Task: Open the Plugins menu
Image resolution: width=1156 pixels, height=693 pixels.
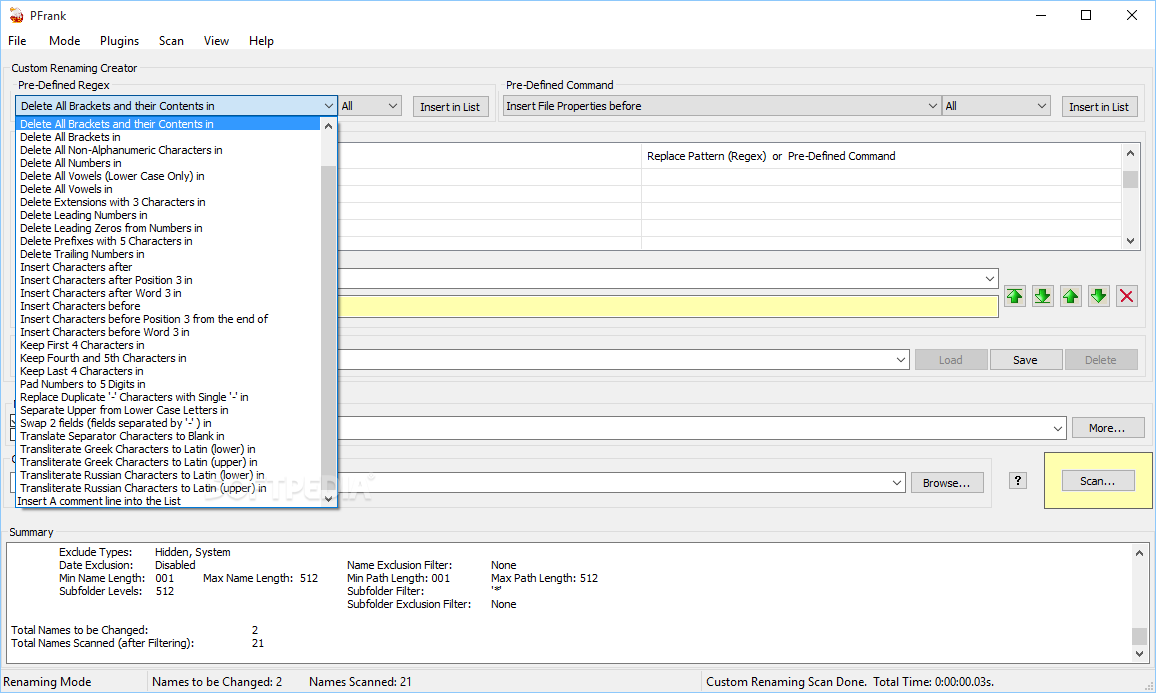Action: click(119, 41)
